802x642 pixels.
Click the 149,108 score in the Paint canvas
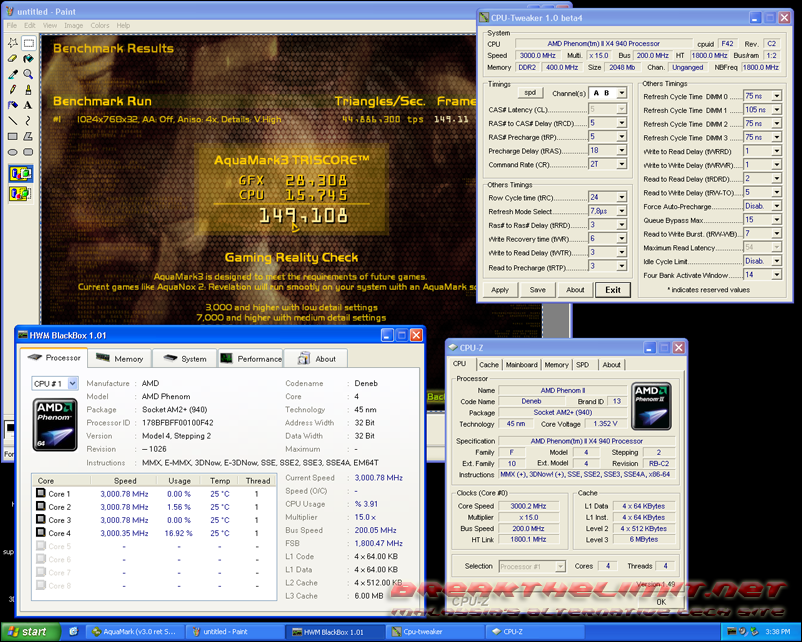303,216
